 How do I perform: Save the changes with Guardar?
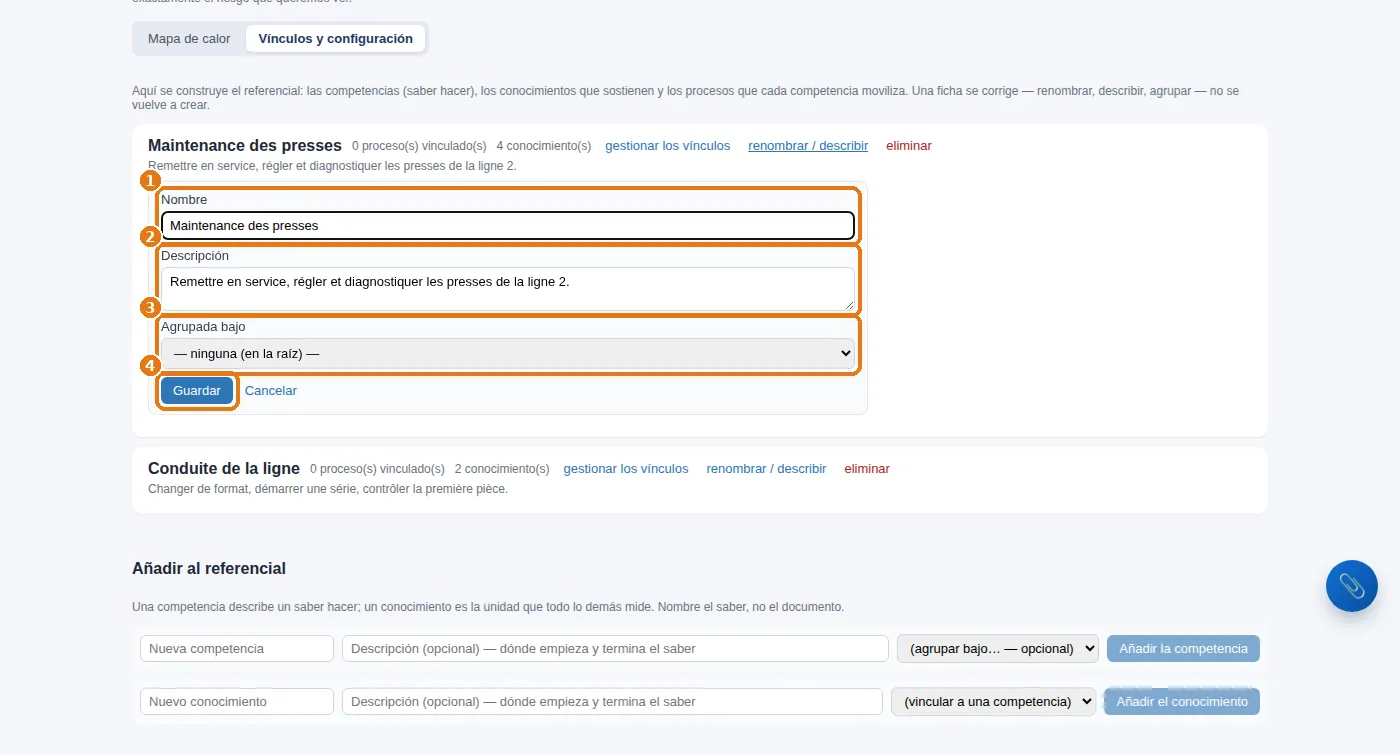197,391
